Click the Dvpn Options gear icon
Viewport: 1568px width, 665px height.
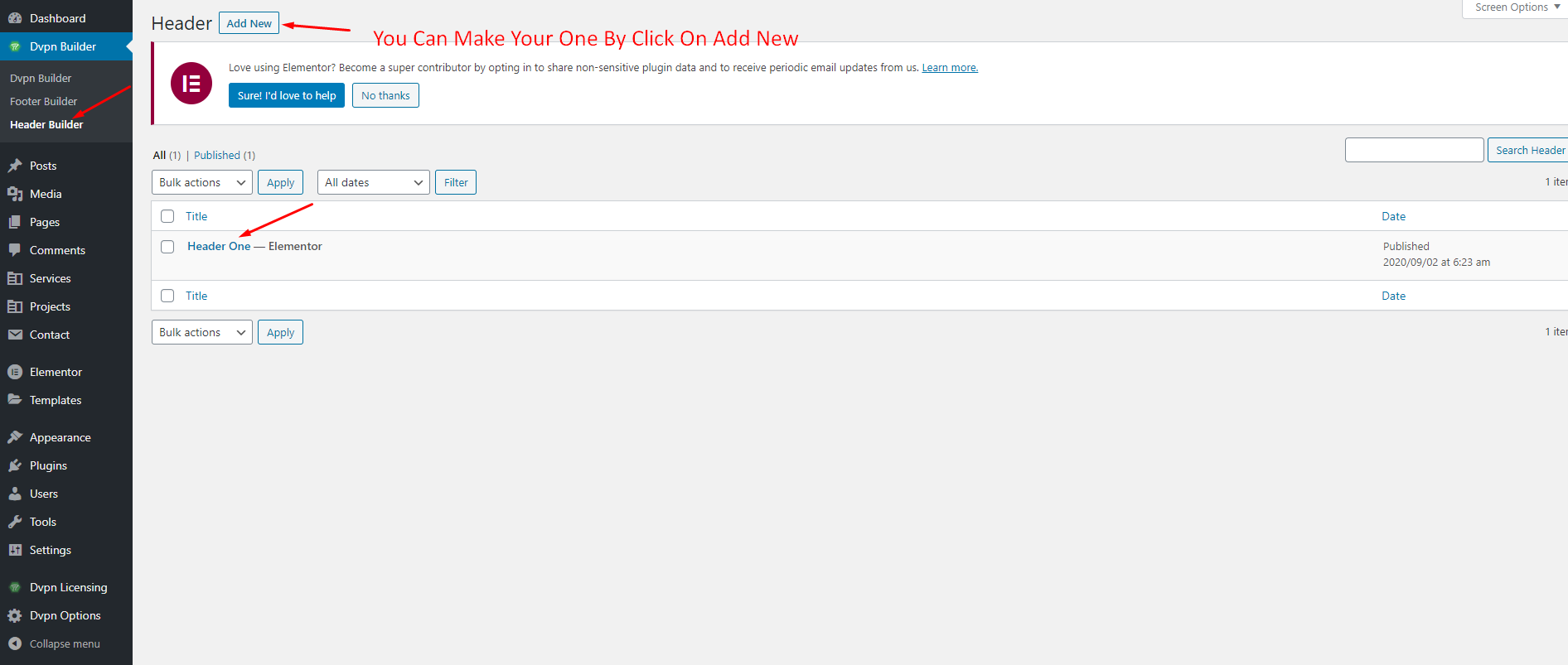click(15, 615)
